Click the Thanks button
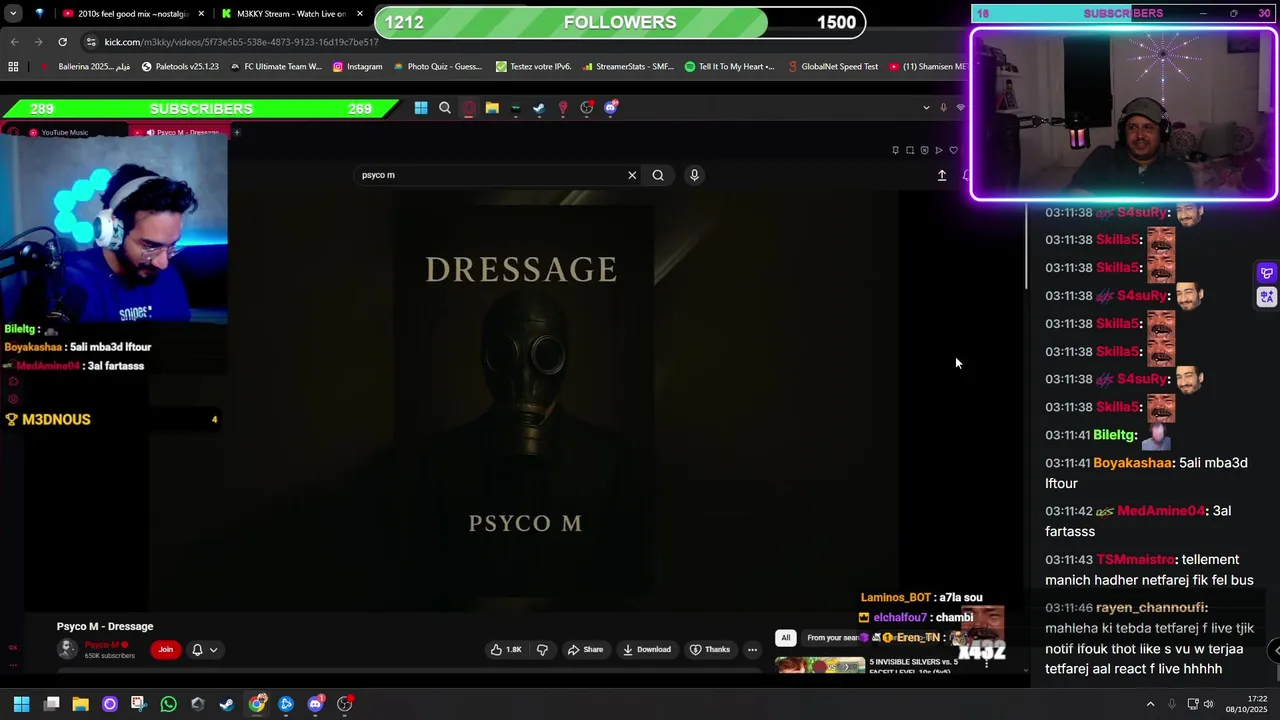The height and width of the screenshot is (720, 1280). pos(710,649)
